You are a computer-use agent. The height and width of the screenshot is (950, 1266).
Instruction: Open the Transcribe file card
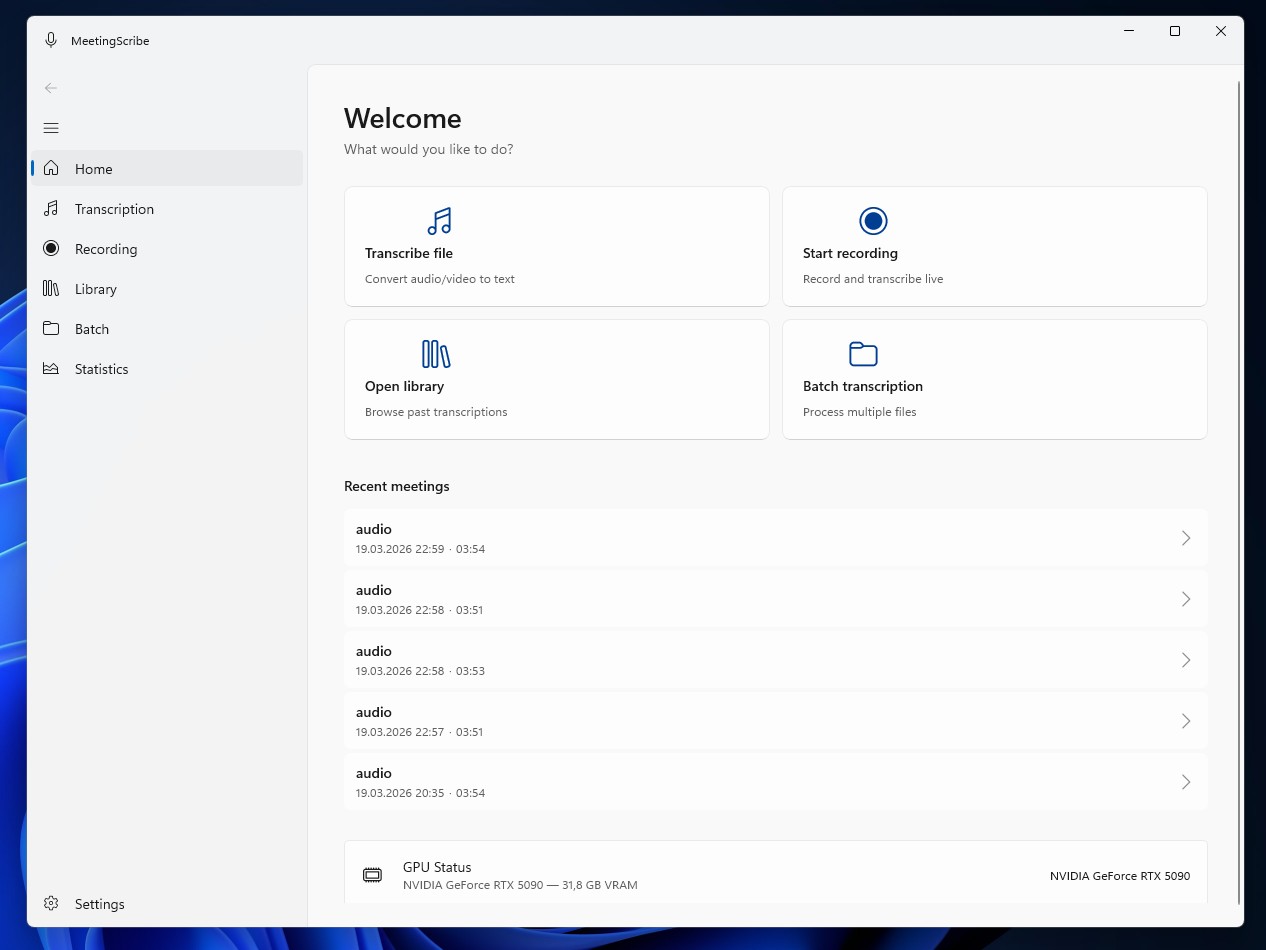556,246
